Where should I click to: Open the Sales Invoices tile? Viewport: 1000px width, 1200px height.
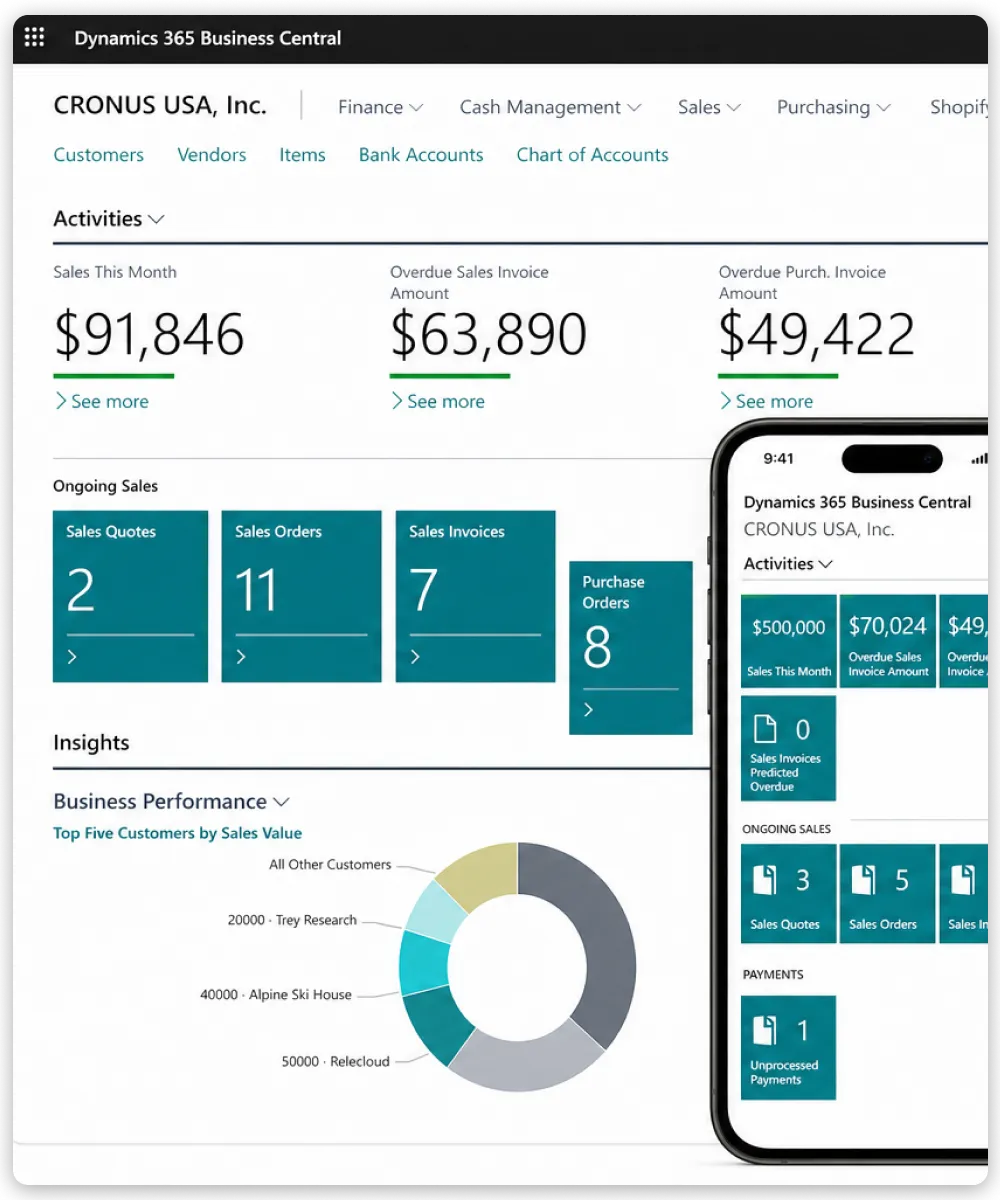click(475, 596)
